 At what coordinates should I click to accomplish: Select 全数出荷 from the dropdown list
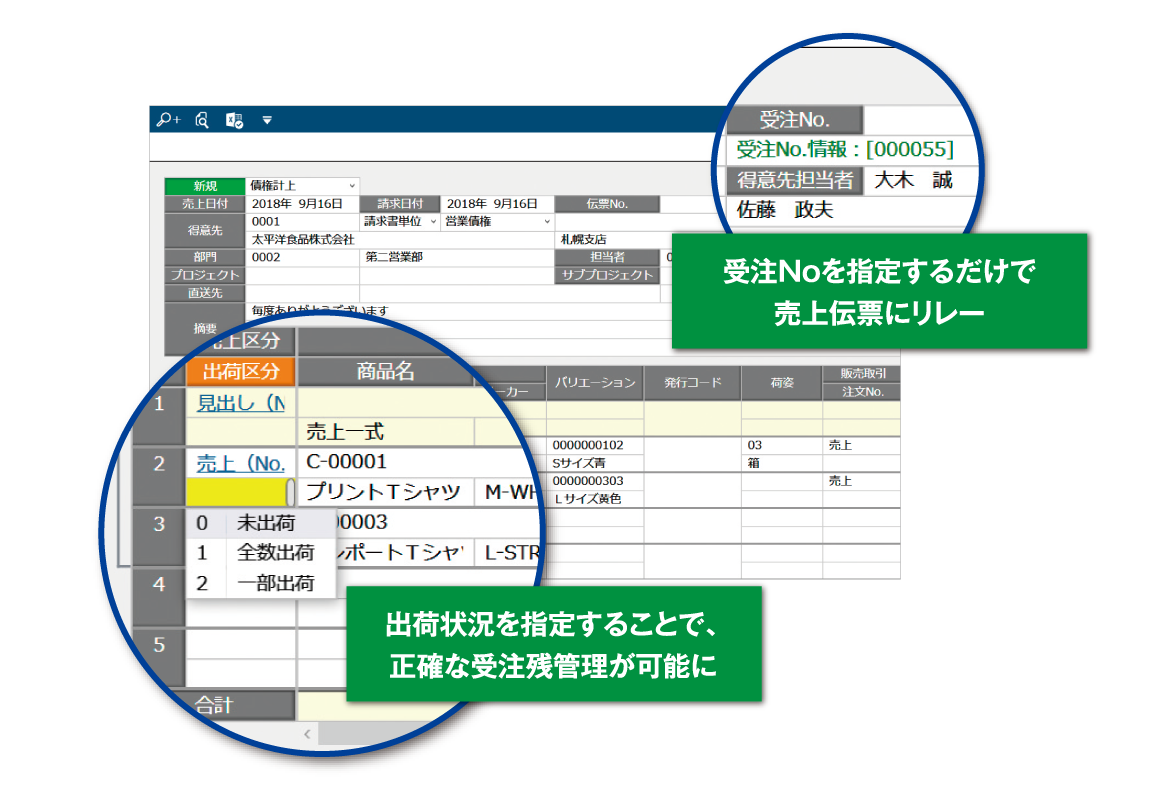pyautogui.click(x=262, y=553)
